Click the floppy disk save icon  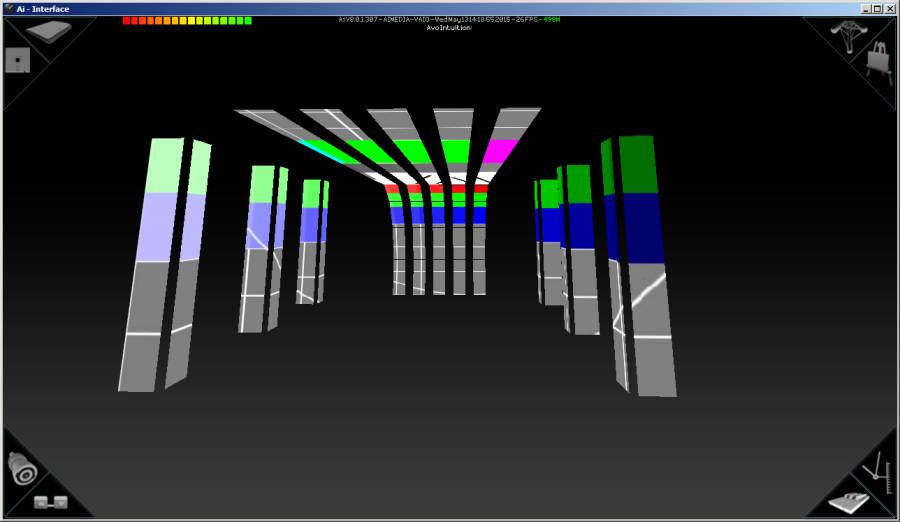coord(18,60)
